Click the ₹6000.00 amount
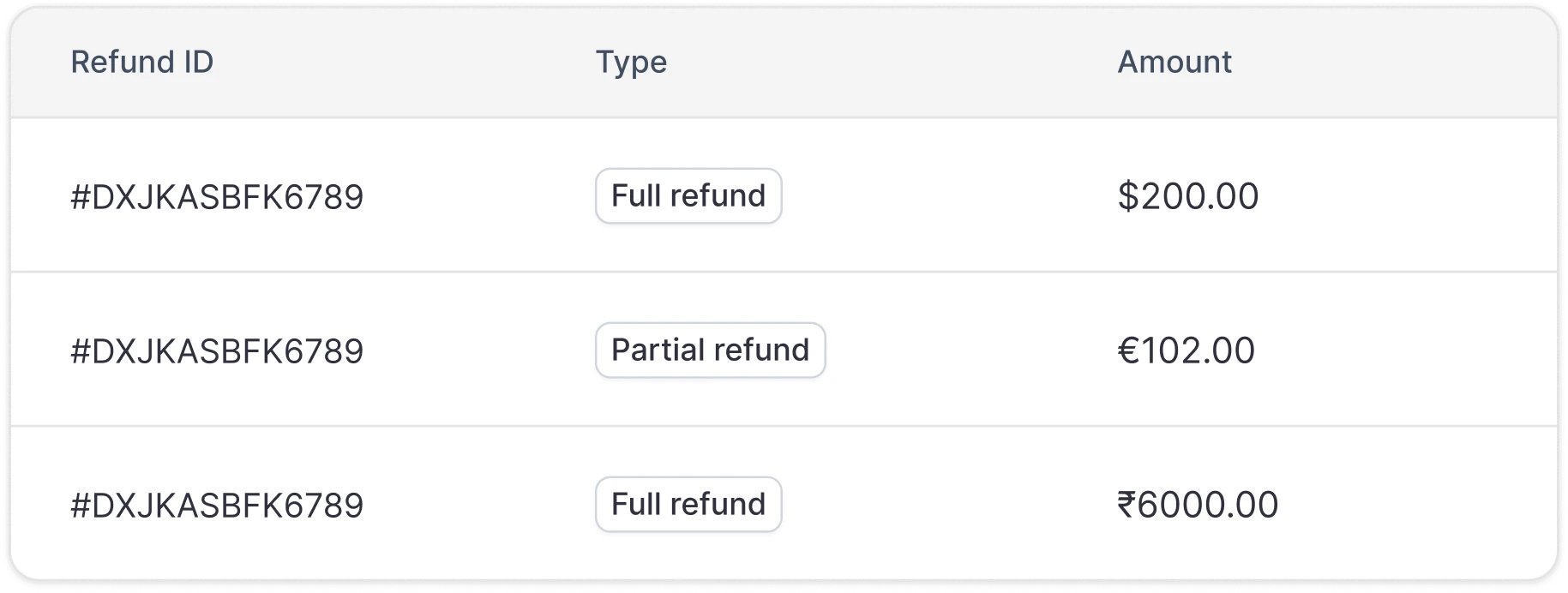This screenshot has width=1568, height=593. click(1198, 504)
